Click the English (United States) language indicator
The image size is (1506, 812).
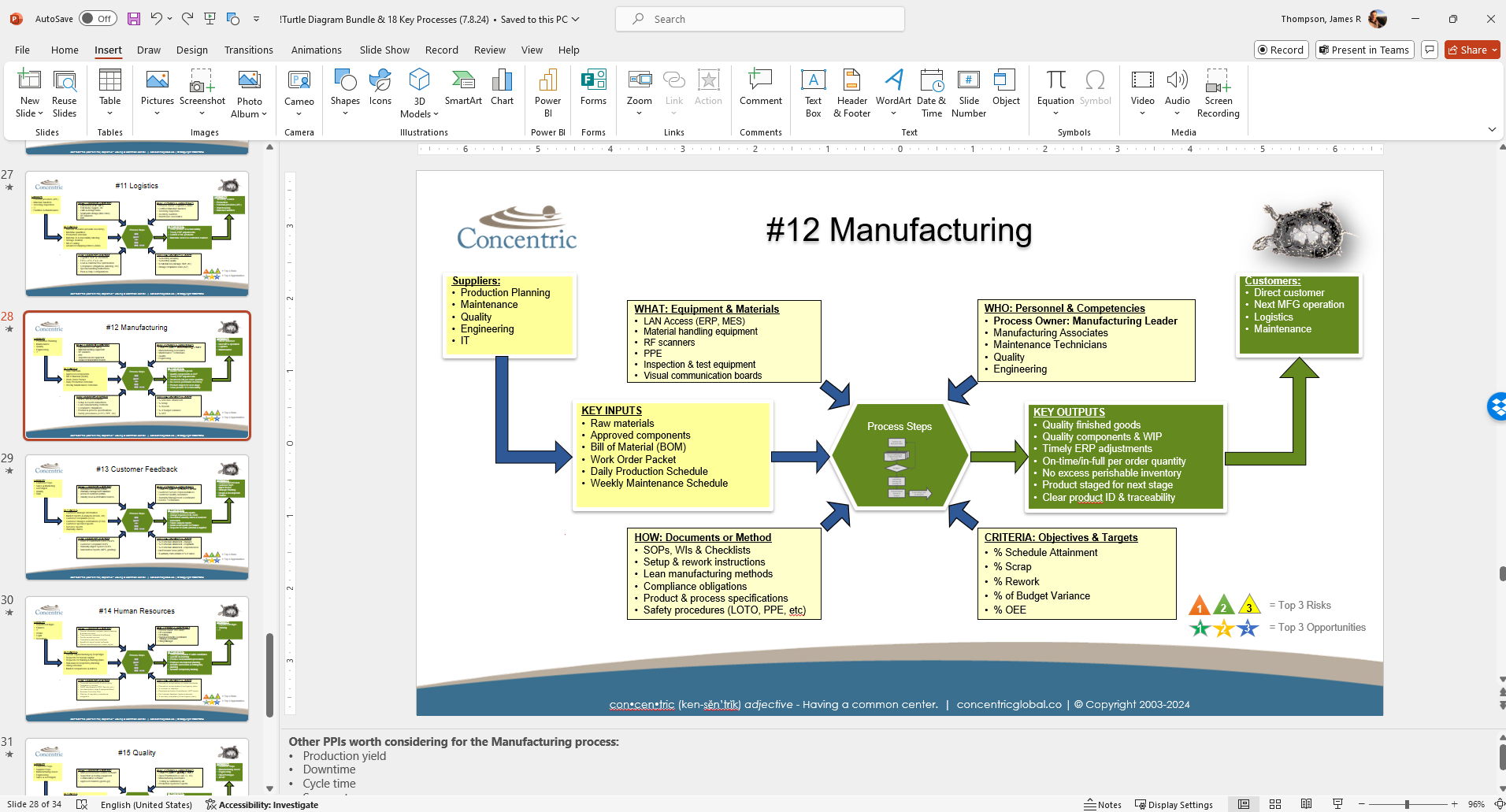147,804
